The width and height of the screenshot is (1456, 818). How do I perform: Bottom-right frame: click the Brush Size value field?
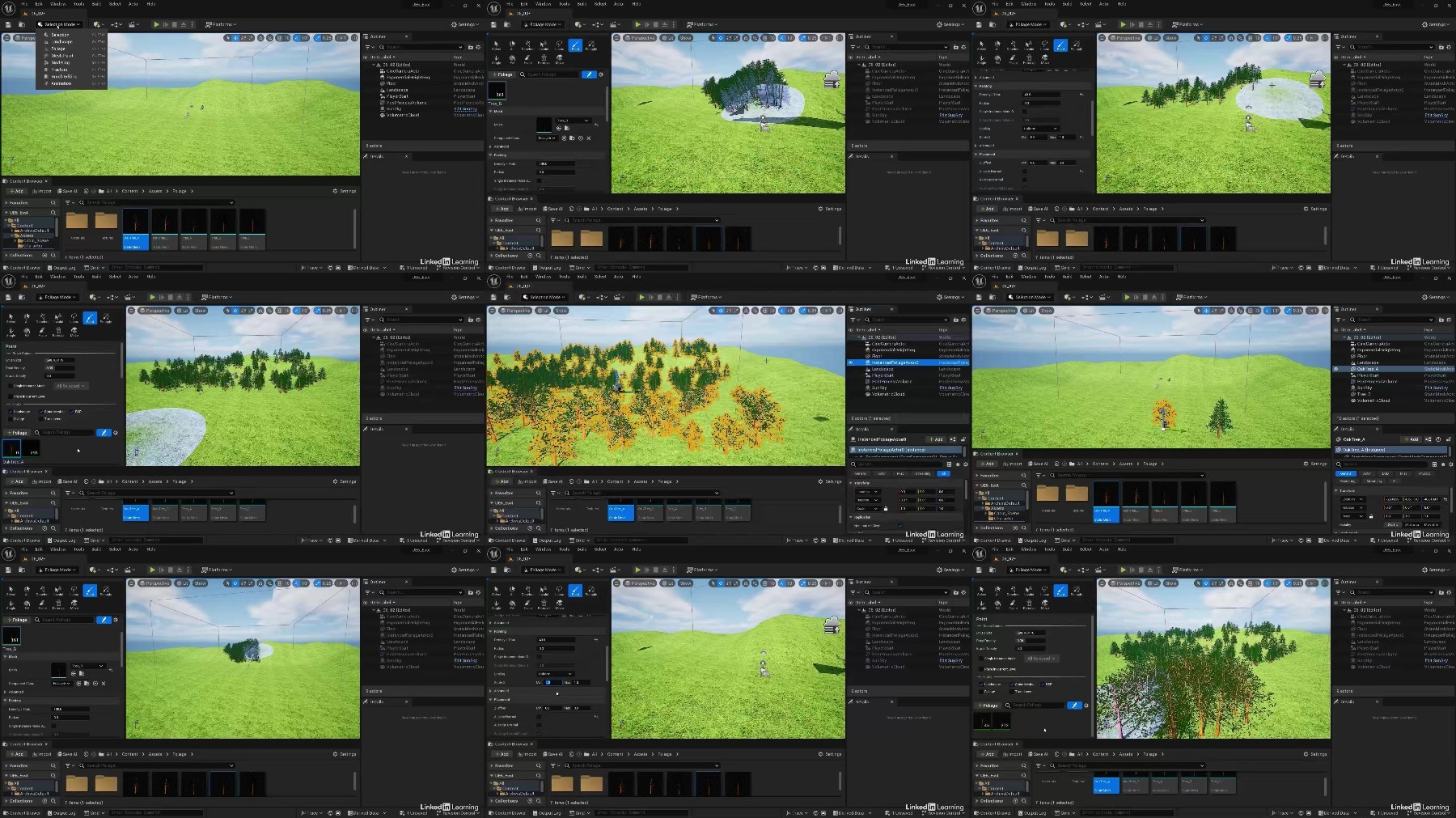tap(1031, 633)
